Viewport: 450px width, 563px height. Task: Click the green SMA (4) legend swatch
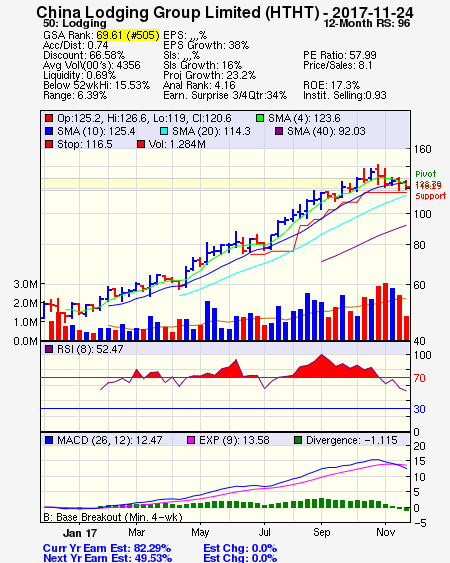coord(260,118)
